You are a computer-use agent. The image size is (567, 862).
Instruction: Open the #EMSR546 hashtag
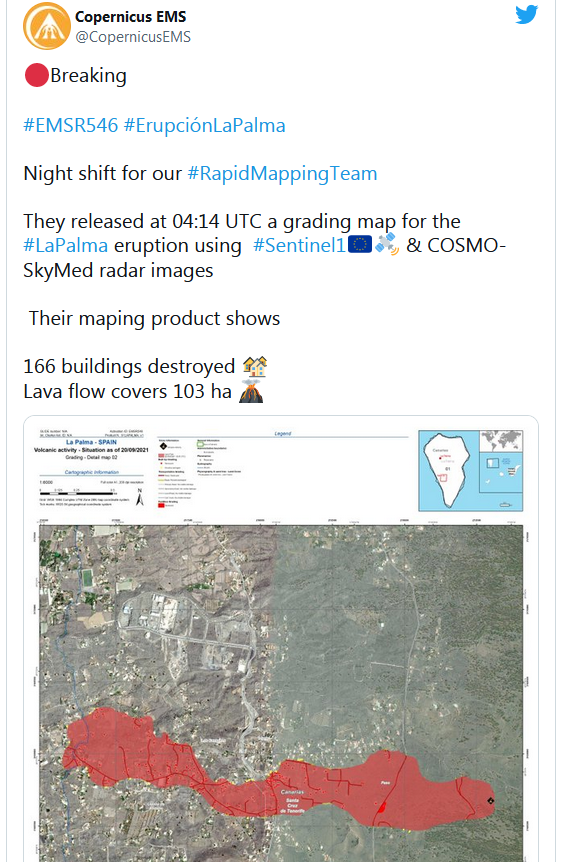(70, 125)
